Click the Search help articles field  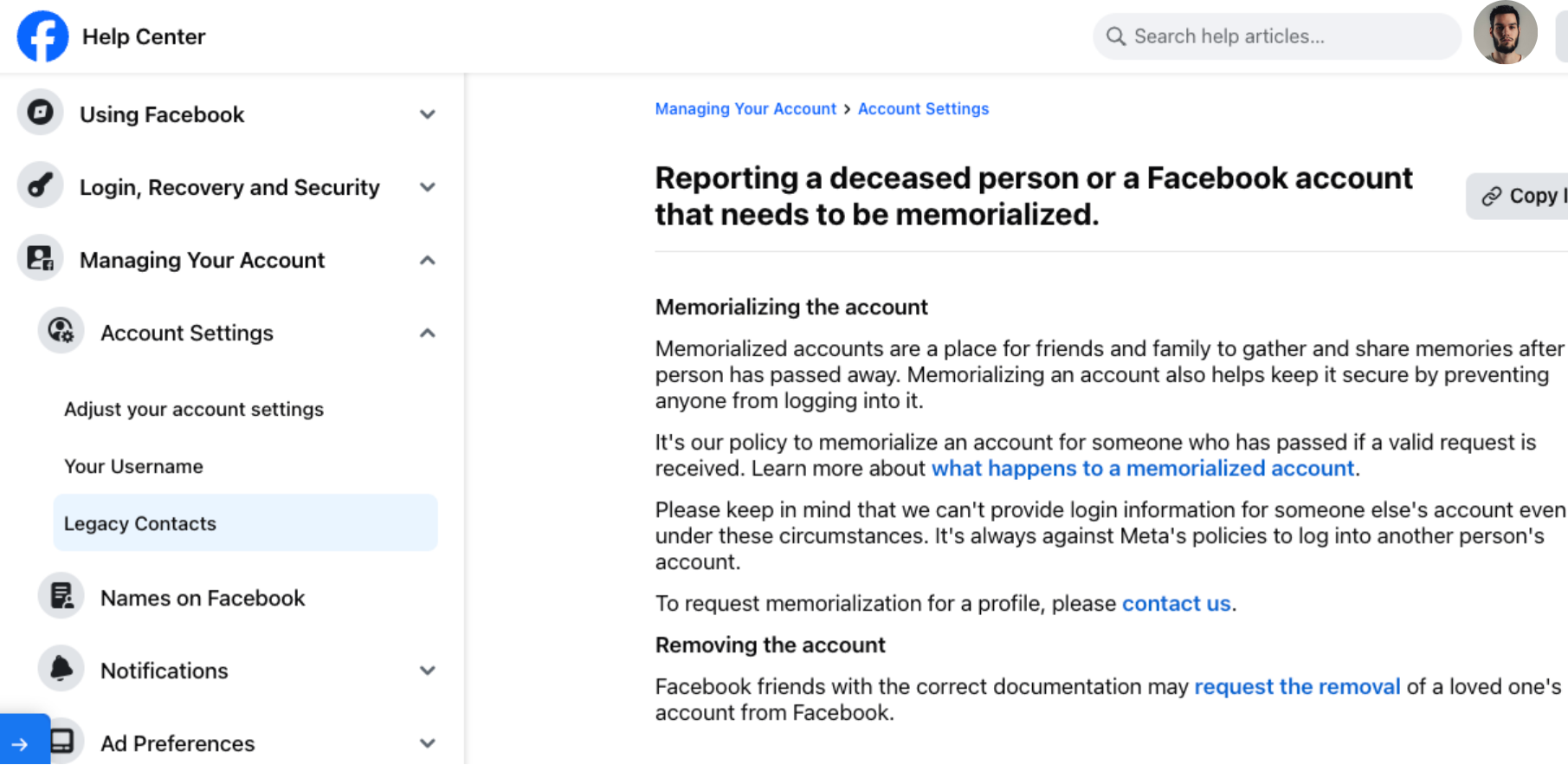[x=1277, y=36]
